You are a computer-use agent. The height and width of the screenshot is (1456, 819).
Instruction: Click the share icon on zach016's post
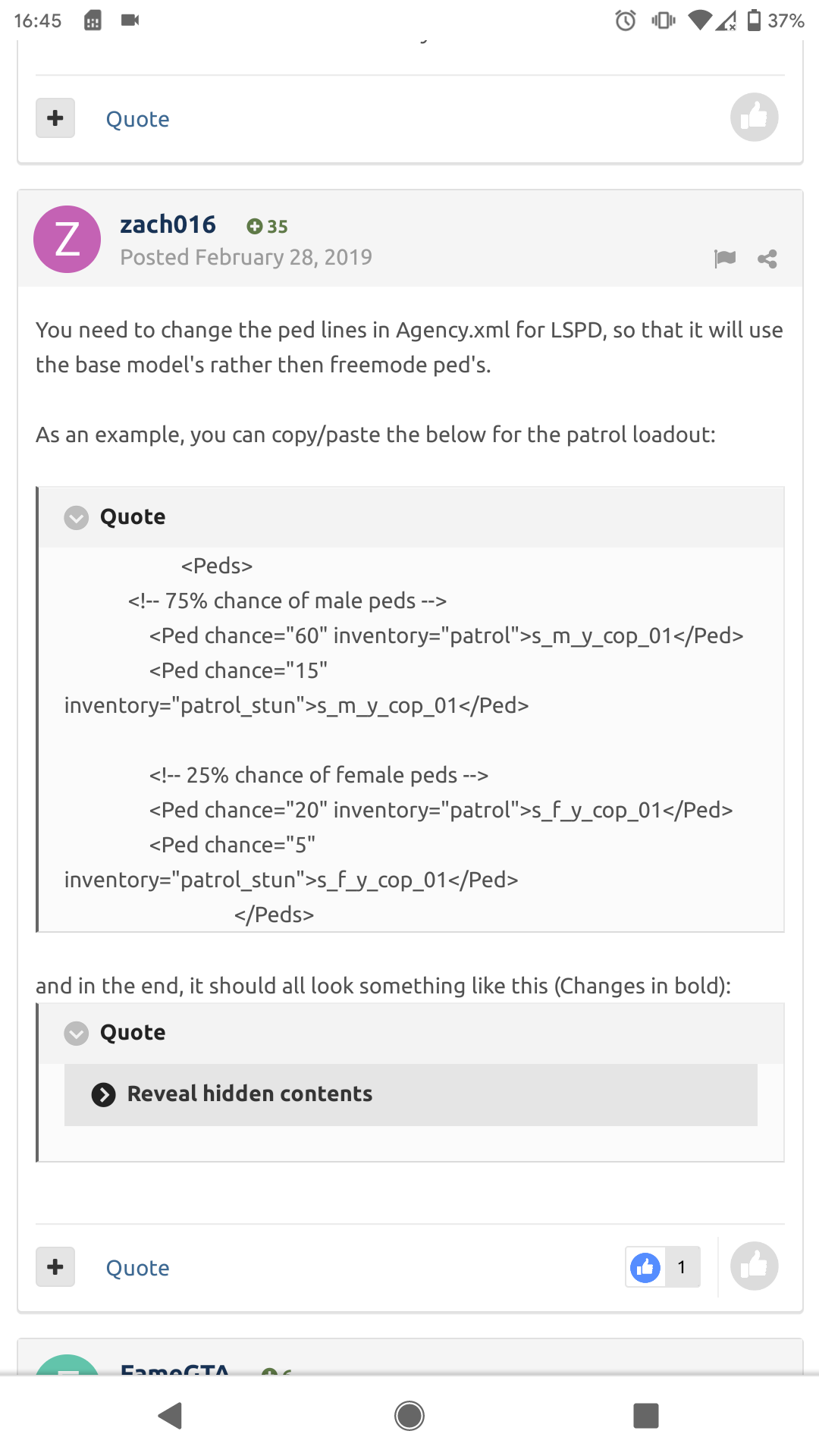pyautogui.click(x=767, y=259)
